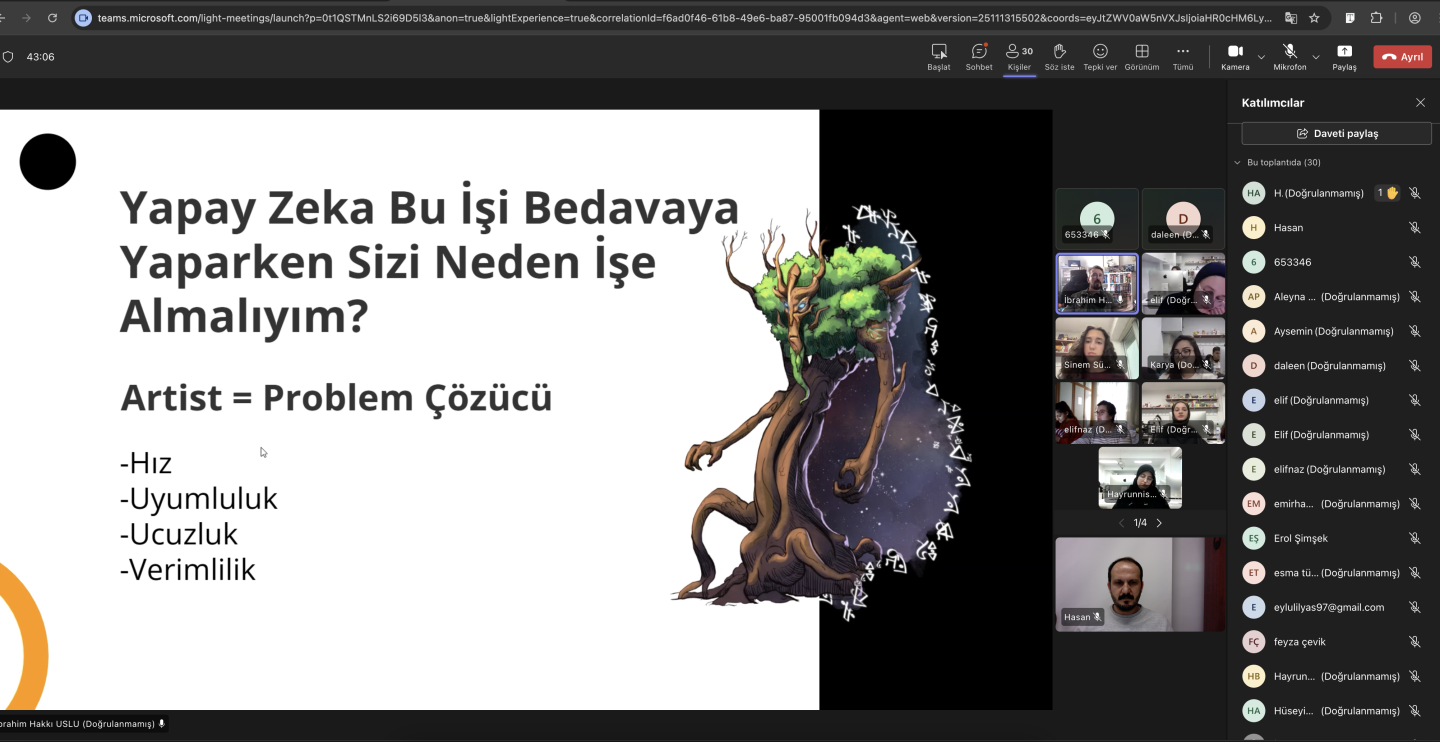
Task: Open the Görünüm layout options
Action: tap(1141, 56)
